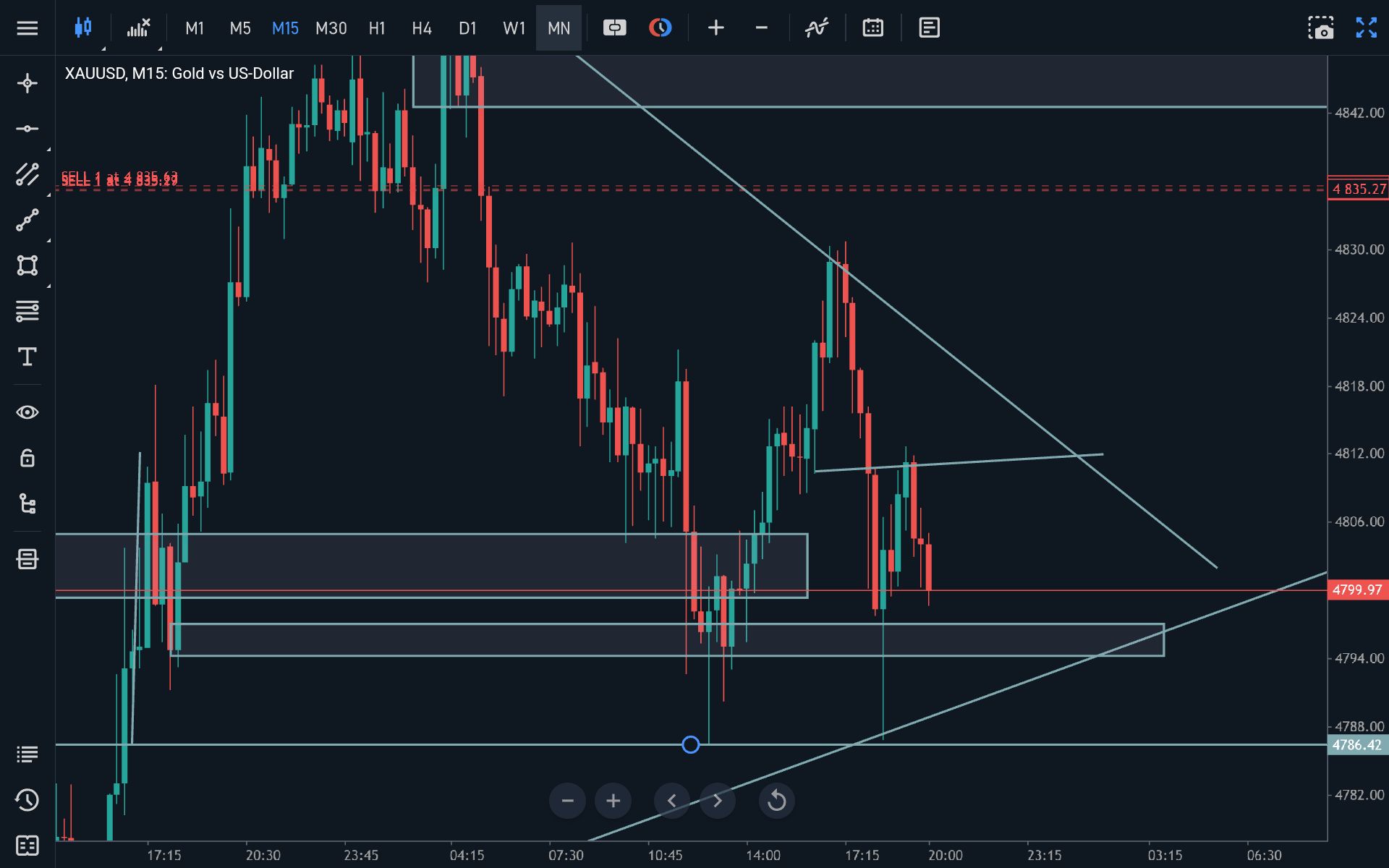The width and height of the screenshot is (1389, 868).
Task: Choose the Fibonacci retracement lines tool
Action: pyautogui.click(x=27, y=311)
